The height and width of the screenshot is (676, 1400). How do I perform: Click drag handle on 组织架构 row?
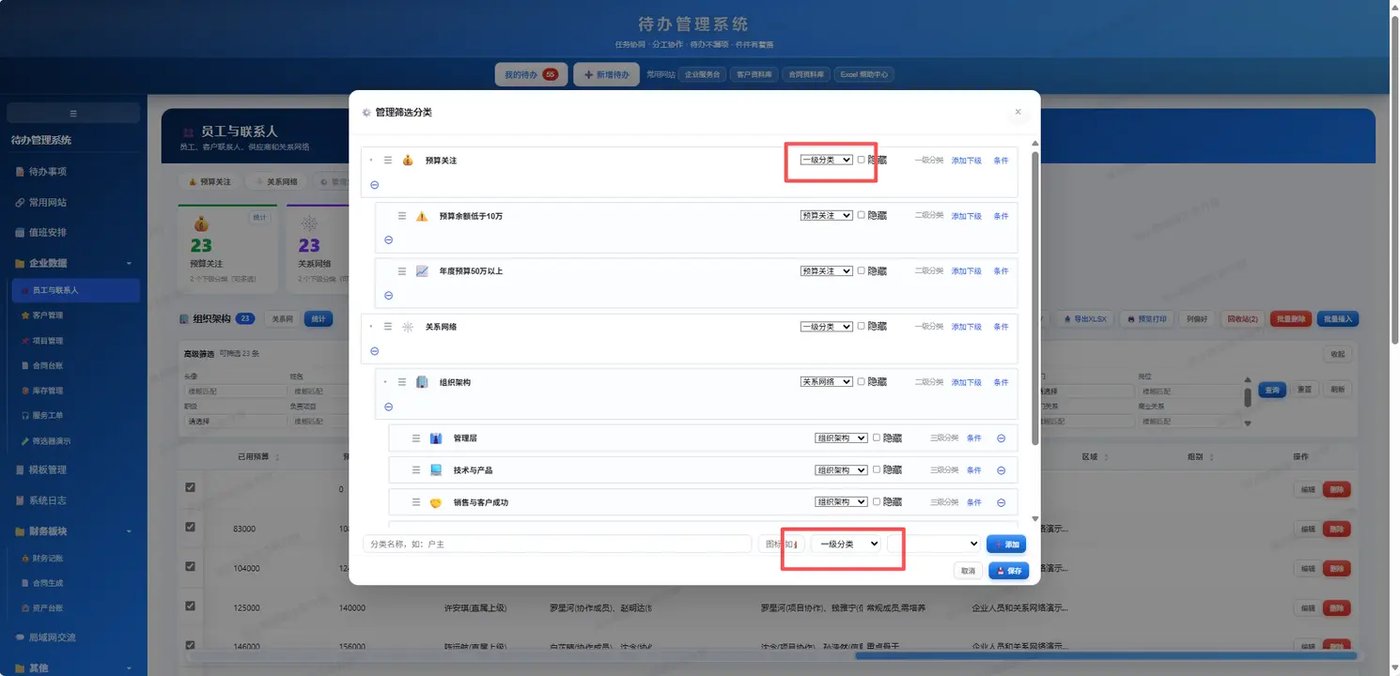402,382
